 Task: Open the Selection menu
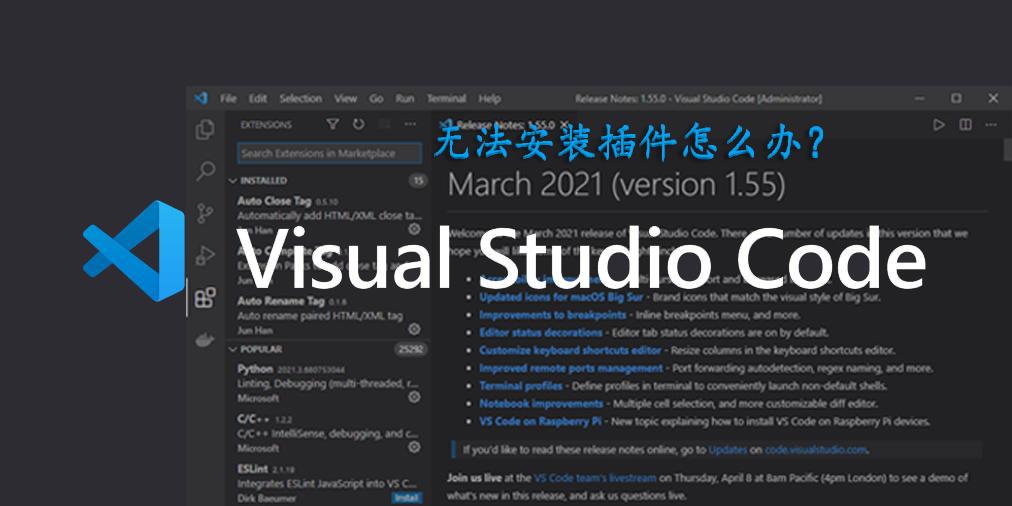(x=301, y=99)
